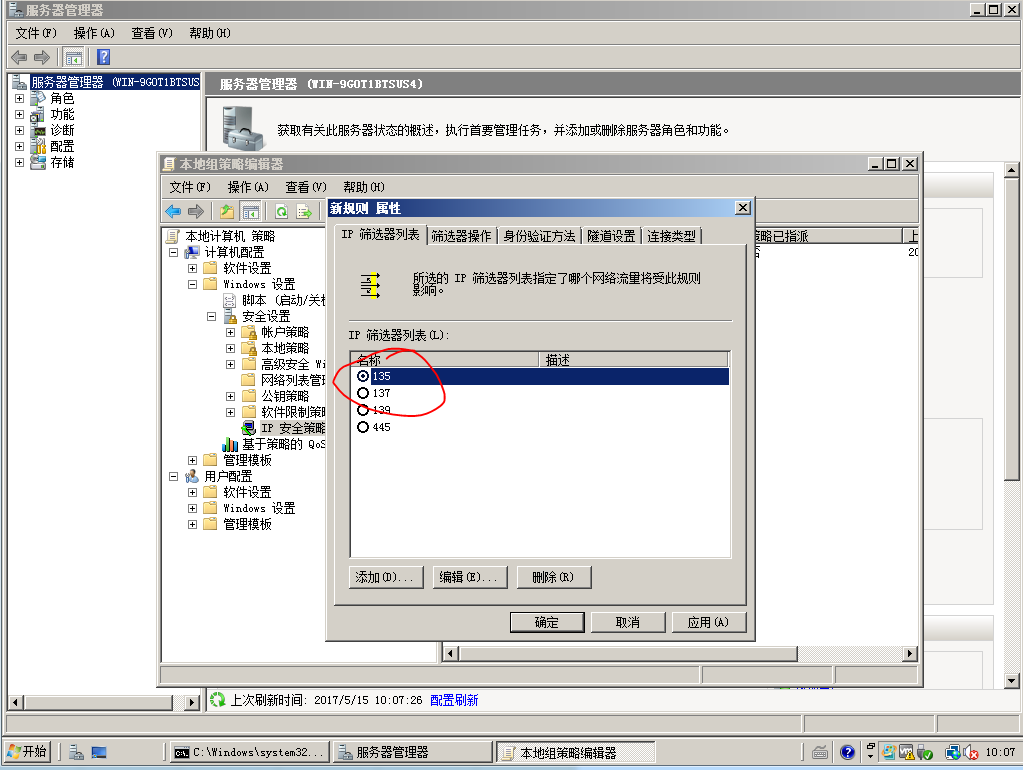Open the 身份验证方法 tab
This screenshot has width=1023, height=770.
pos(539,236)
